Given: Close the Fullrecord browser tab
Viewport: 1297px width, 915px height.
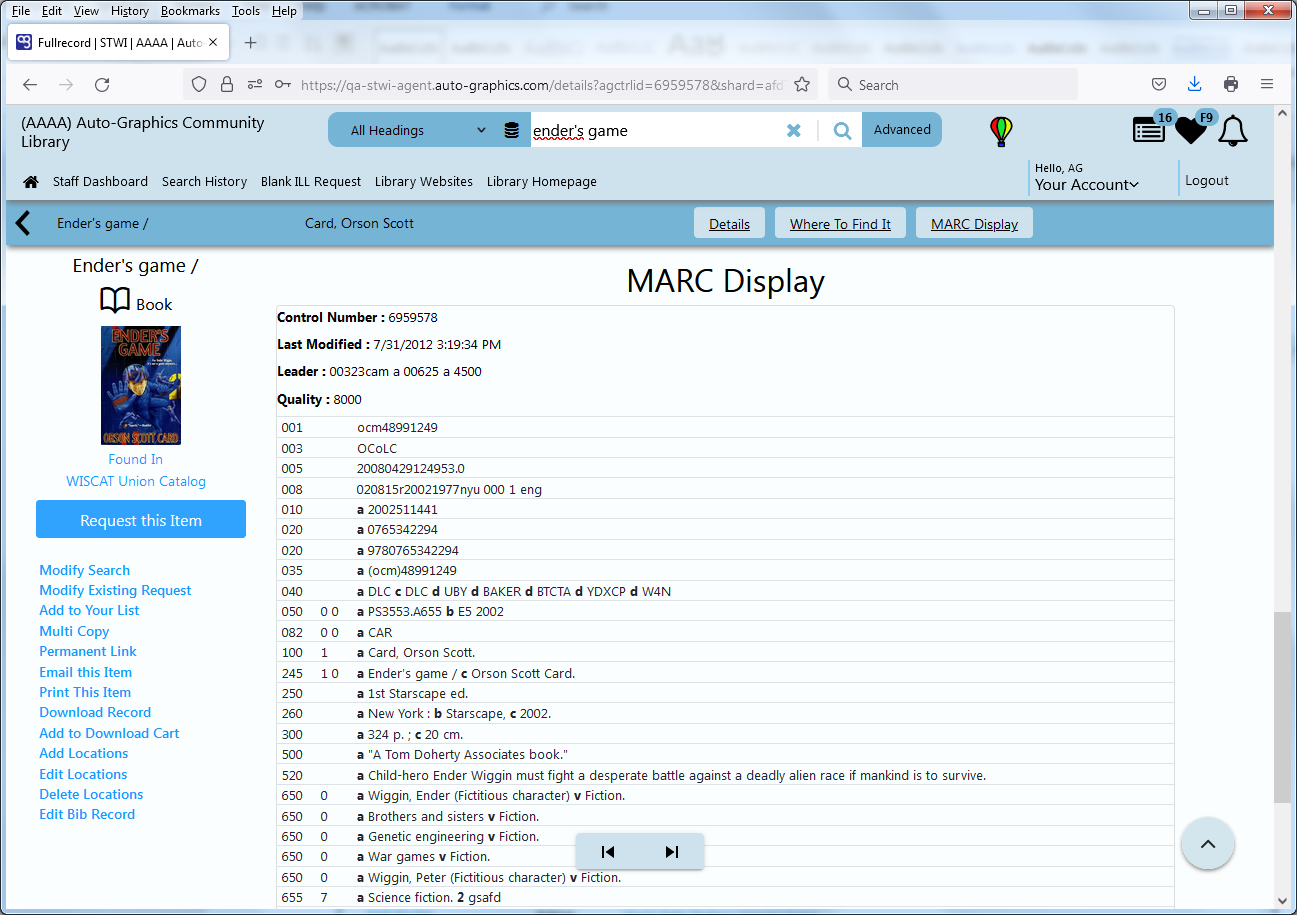Looking at the screenshot, I should point(213,43).
